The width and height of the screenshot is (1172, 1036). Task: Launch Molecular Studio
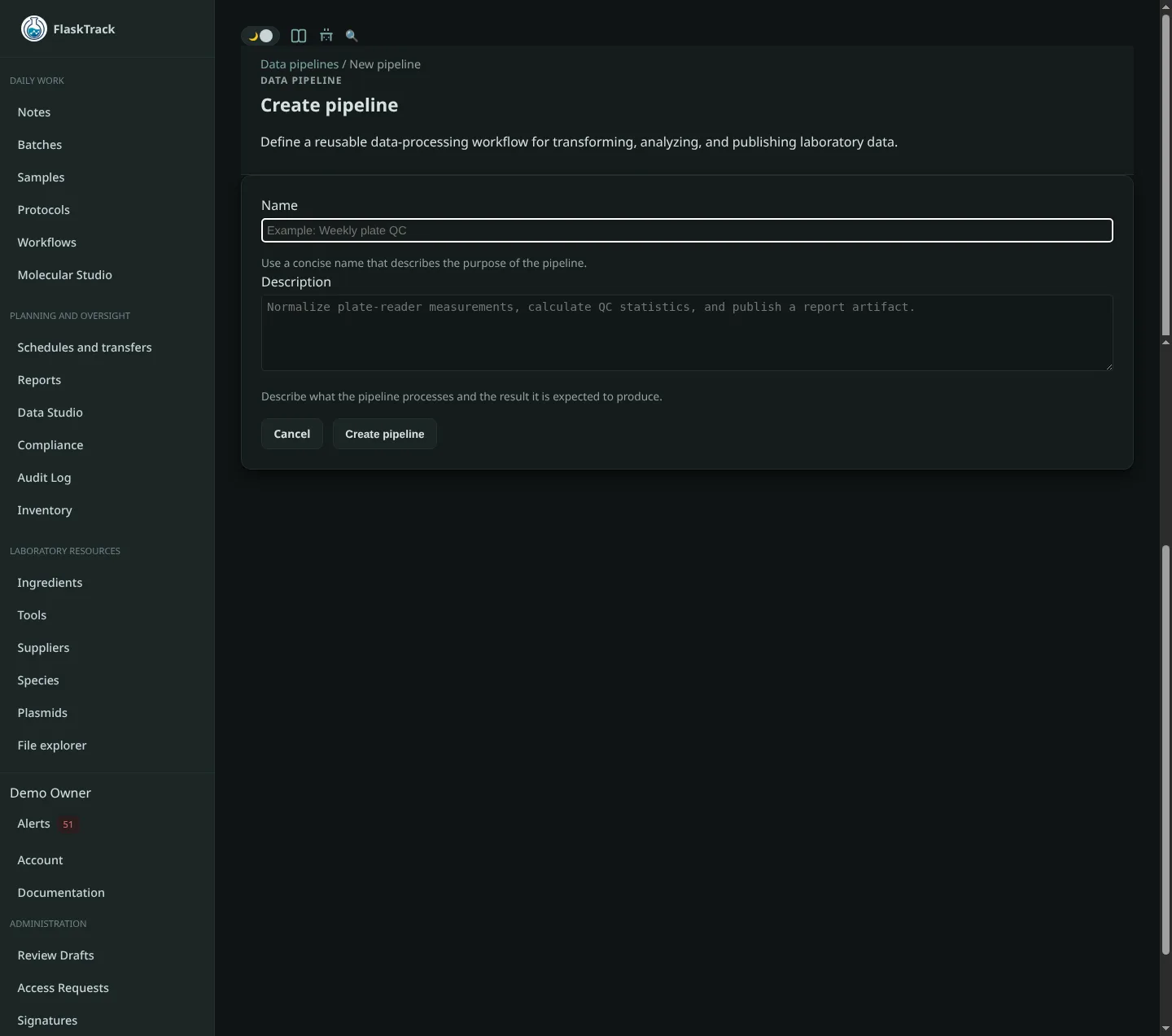tap(65, 275)
